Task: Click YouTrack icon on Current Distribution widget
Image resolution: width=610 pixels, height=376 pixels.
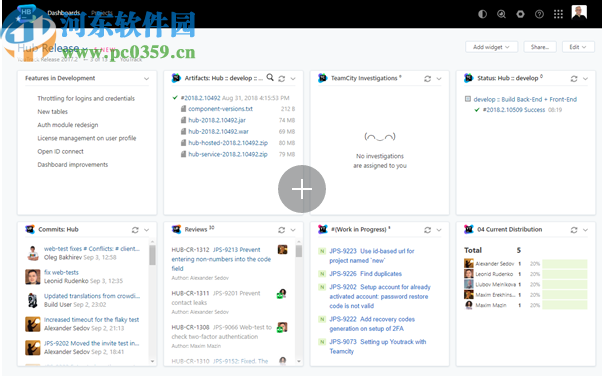Action: (x=469, y=229)
